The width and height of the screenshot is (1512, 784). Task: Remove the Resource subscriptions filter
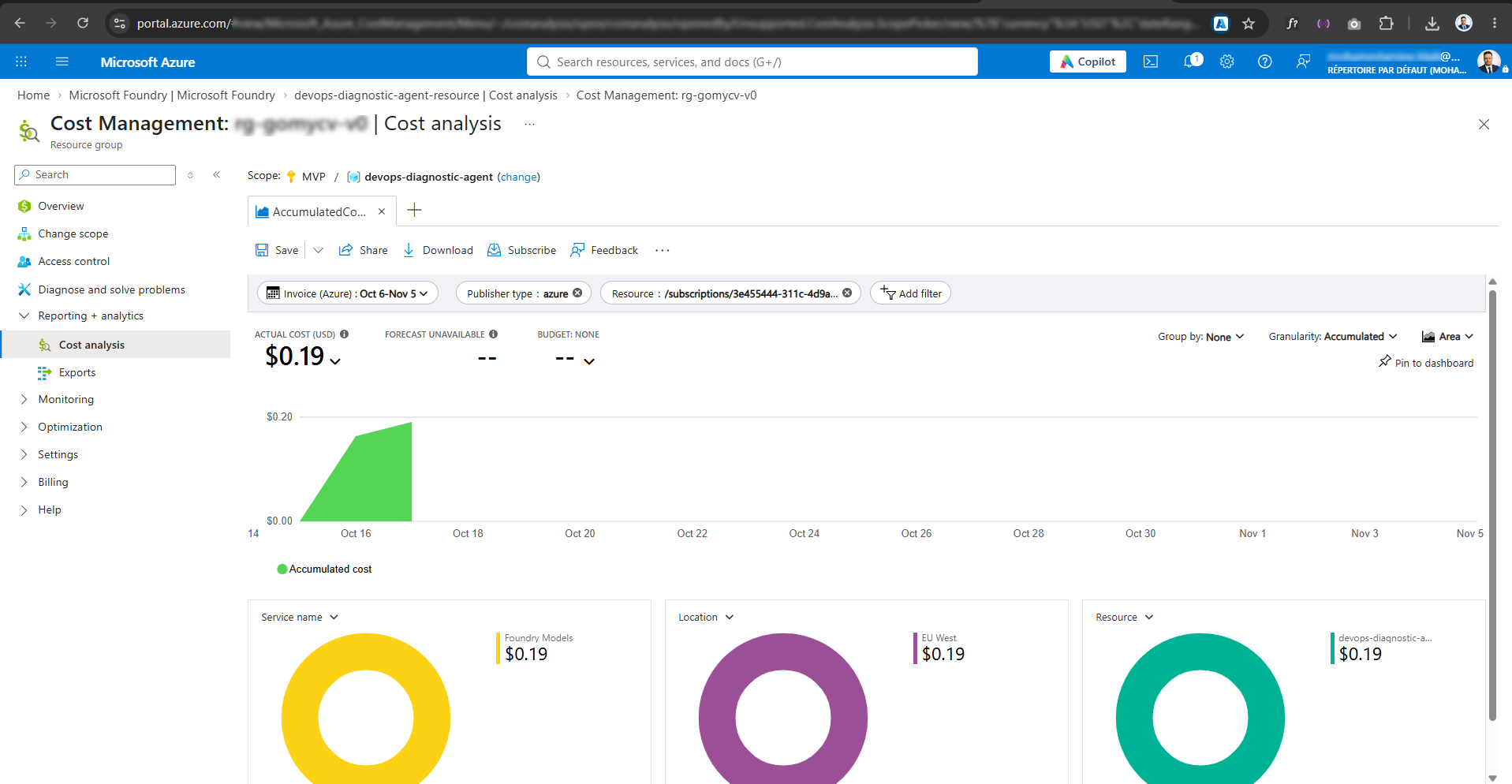847,293
